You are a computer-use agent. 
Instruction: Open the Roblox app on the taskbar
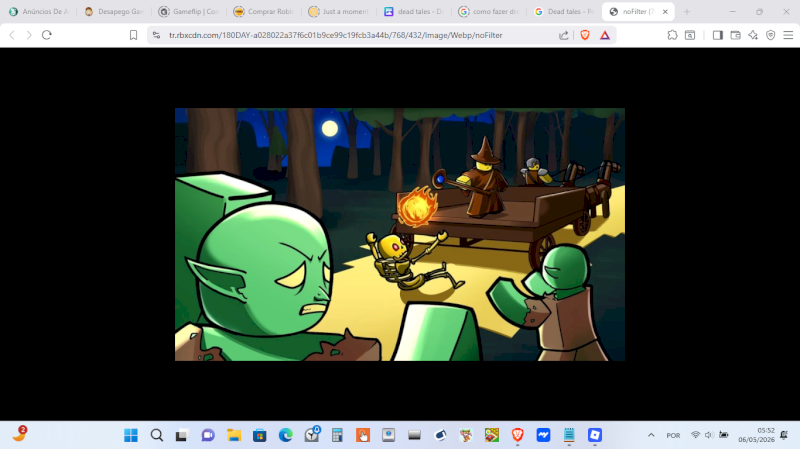tap(594, 435)
